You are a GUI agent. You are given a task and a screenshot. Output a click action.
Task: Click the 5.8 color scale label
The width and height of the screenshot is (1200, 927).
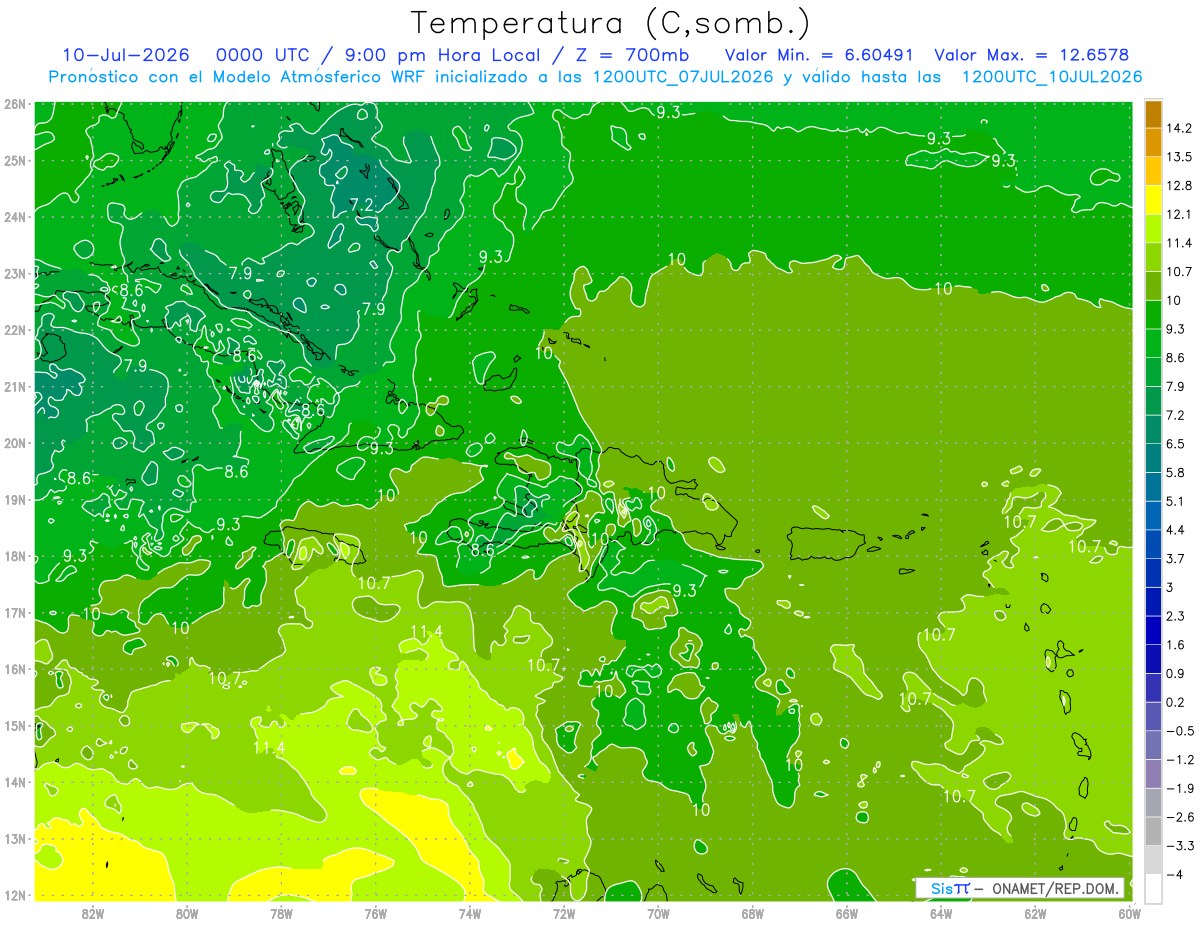click(1177, 472)
